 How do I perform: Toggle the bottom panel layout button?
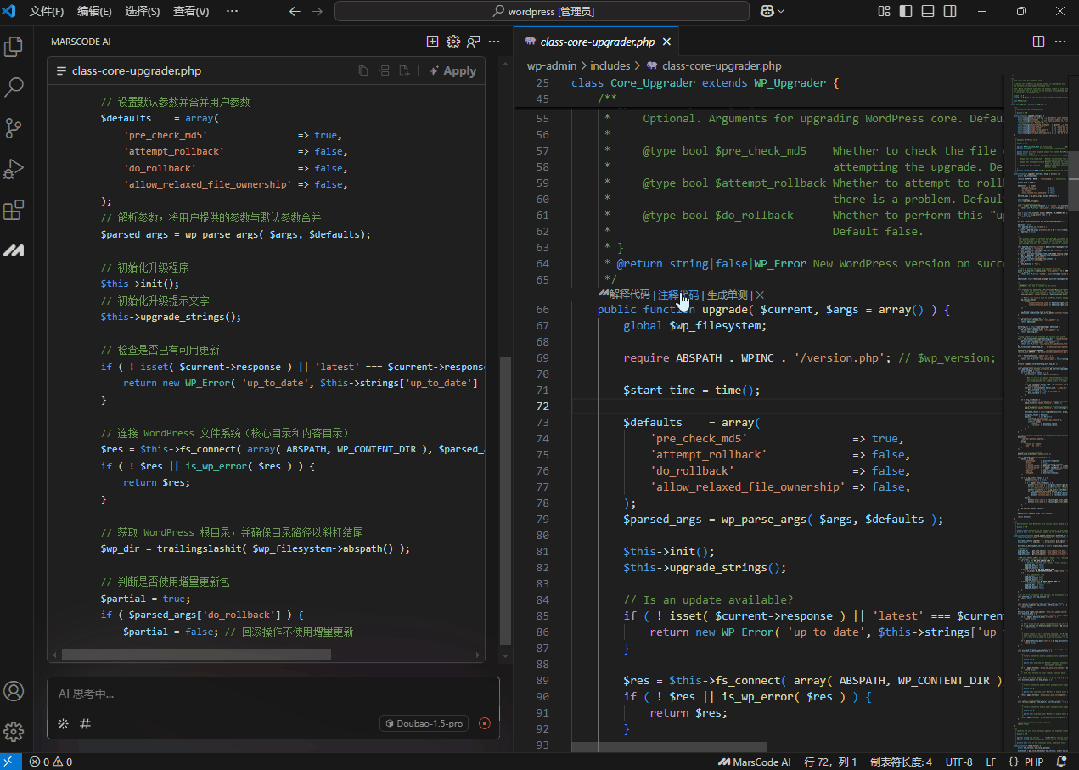(x=928, y=11)
